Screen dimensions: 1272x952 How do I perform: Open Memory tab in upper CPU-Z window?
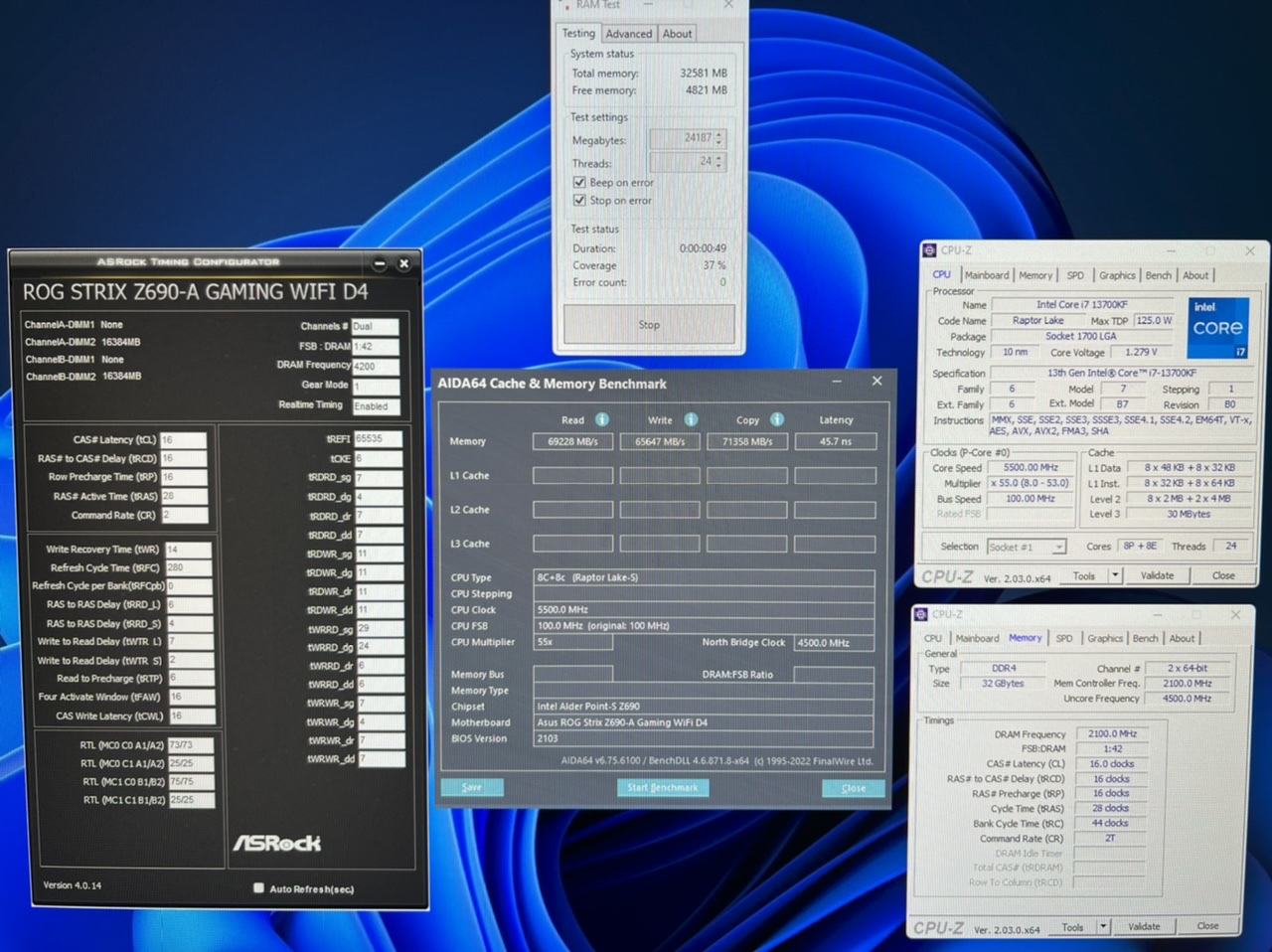tap(1035, 275)
